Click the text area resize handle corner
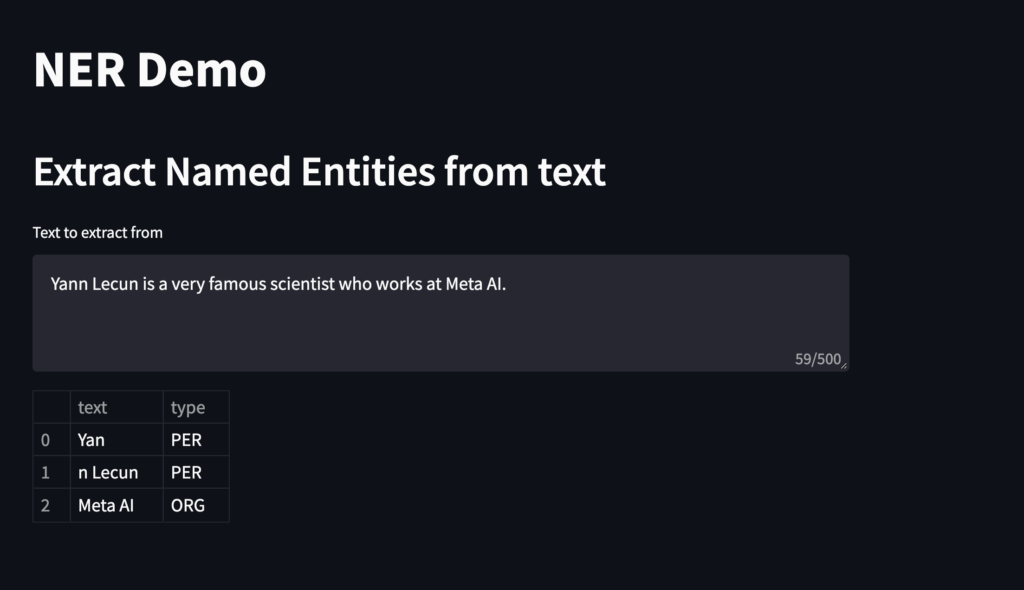 click(x=844, y=366)
